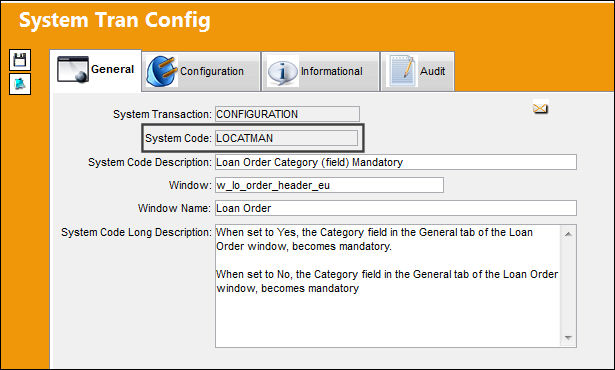Click the System Transaction field
The image size is (615, 370).
point(287,114)
